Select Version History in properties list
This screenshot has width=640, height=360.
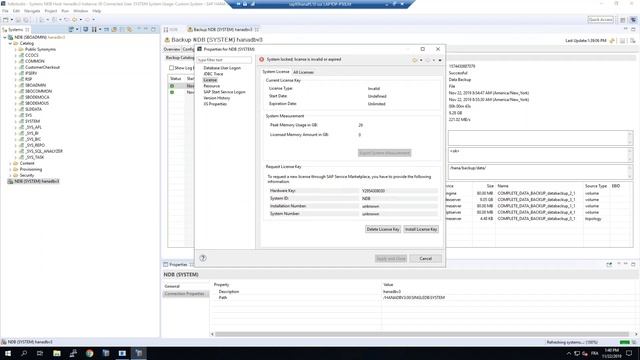pyautogui.click(x=217, y=98)
